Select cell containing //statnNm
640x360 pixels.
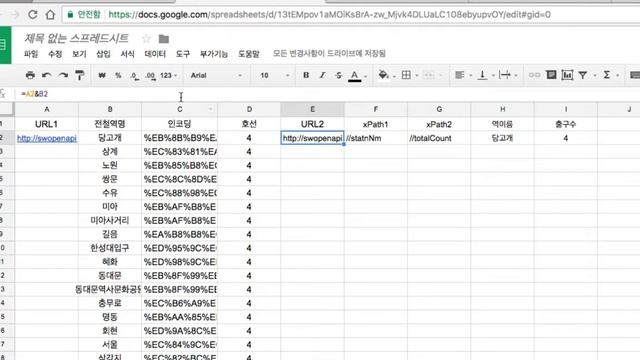tap(376, 138)
